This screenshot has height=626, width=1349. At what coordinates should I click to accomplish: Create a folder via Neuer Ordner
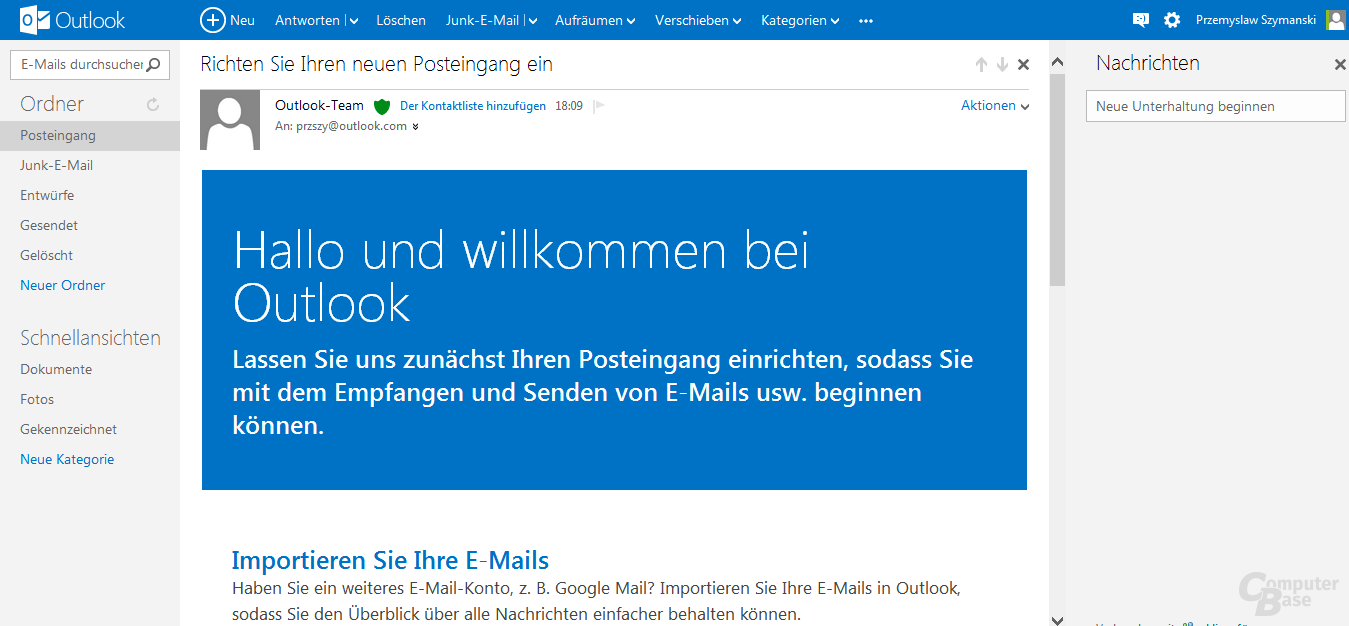coord(62,285)
